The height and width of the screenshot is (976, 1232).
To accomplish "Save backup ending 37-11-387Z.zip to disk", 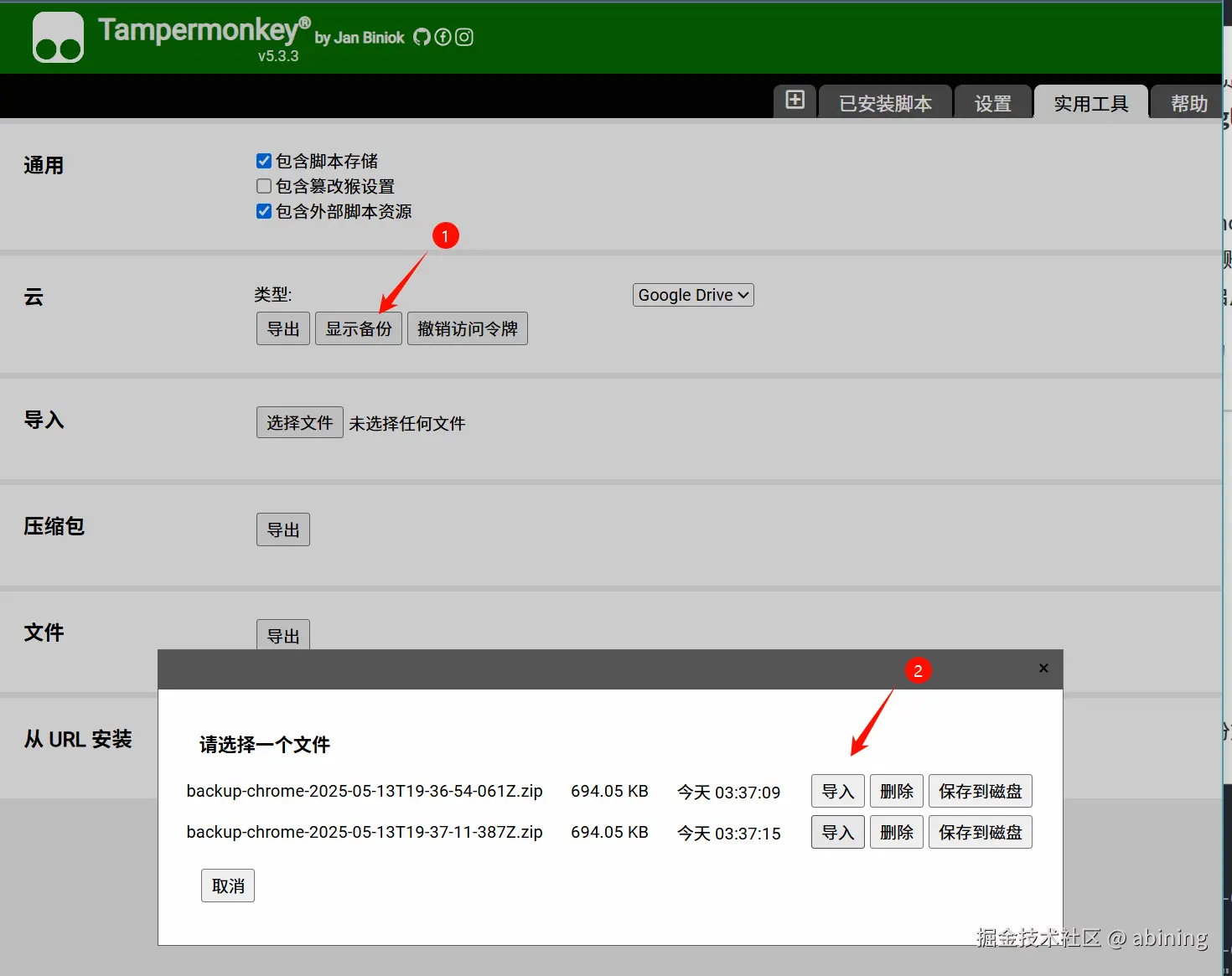I will (981, 832).
